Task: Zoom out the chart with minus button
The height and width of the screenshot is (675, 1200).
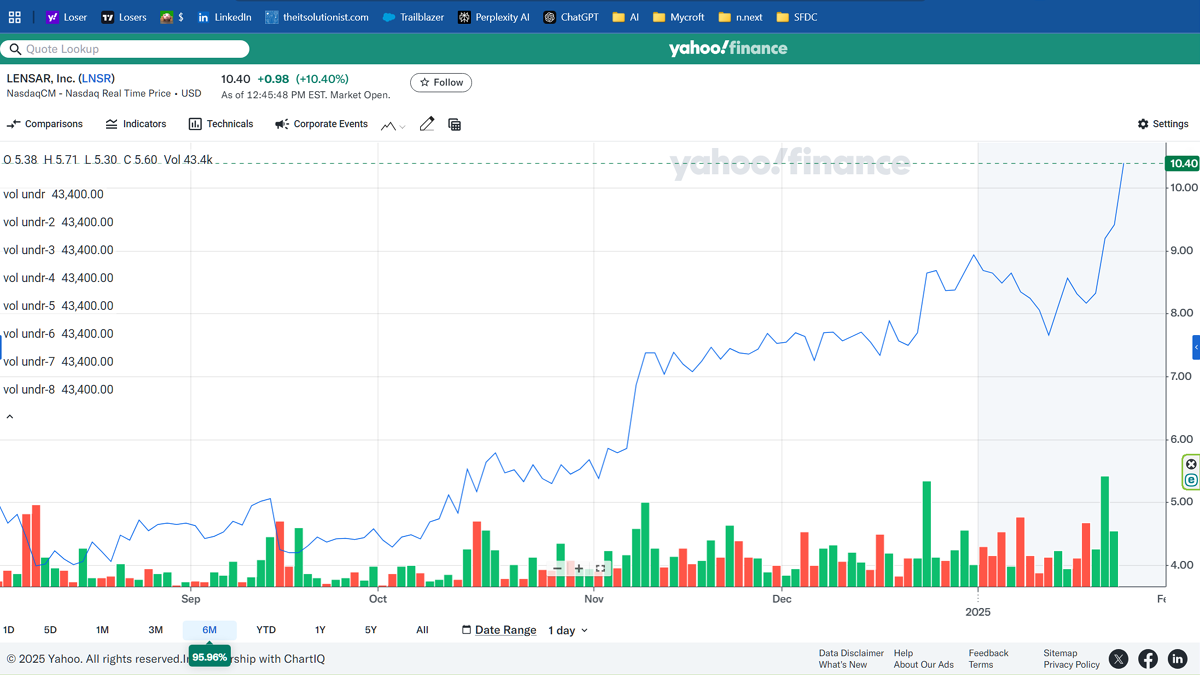Action: click(x=557, y=569)
